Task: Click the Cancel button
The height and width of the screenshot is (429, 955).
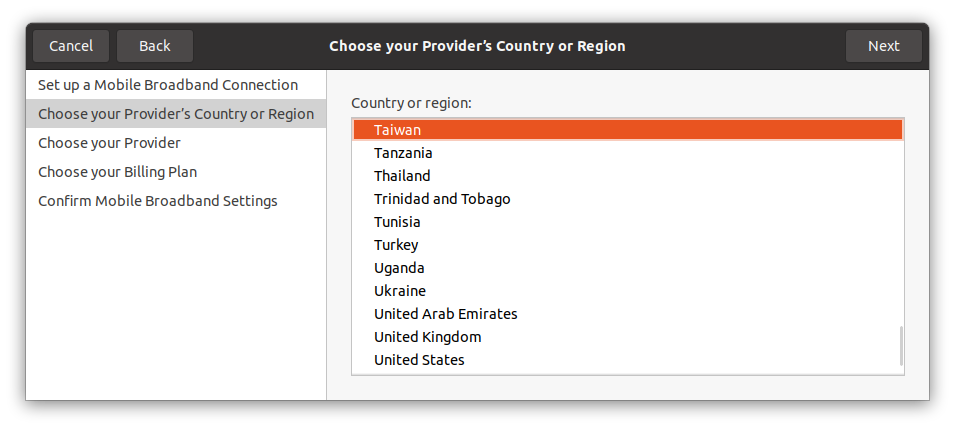Action: click(x=71, y=46)
